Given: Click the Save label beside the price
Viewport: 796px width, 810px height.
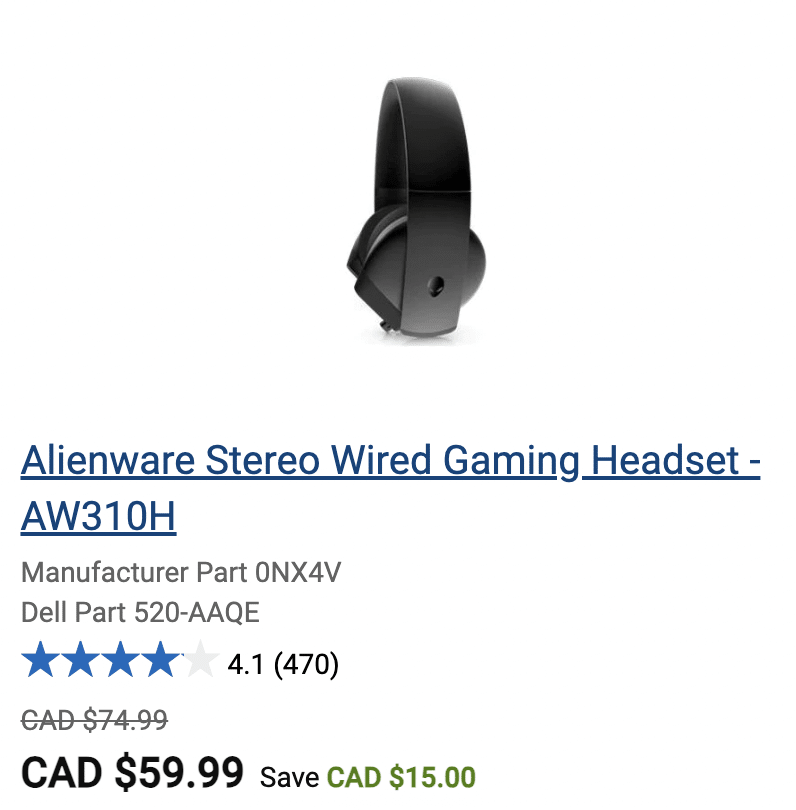Looking at the screenshot, I should pyautogui.click(x=289, y=777).
